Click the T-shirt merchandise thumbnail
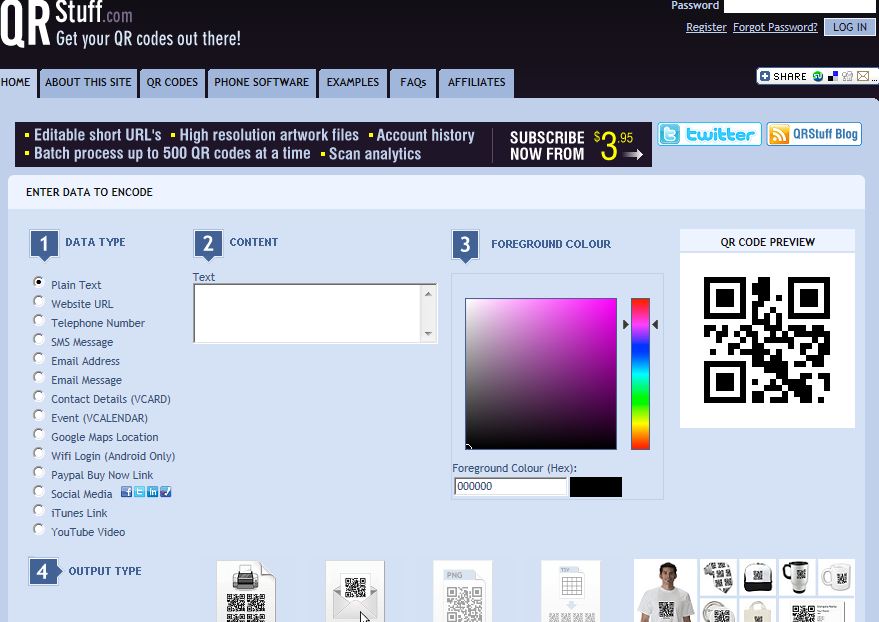Screen dimensions: 879x622 click(665, 591)
